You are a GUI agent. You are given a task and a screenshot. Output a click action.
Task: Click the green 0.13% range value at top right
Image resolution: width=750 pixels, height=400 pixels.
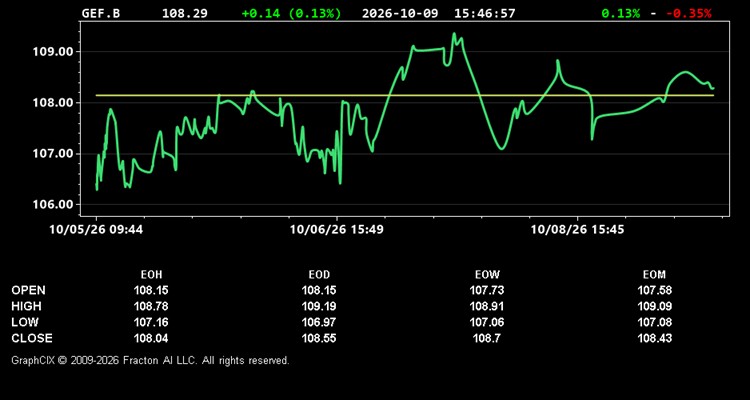tap(620, 13)
